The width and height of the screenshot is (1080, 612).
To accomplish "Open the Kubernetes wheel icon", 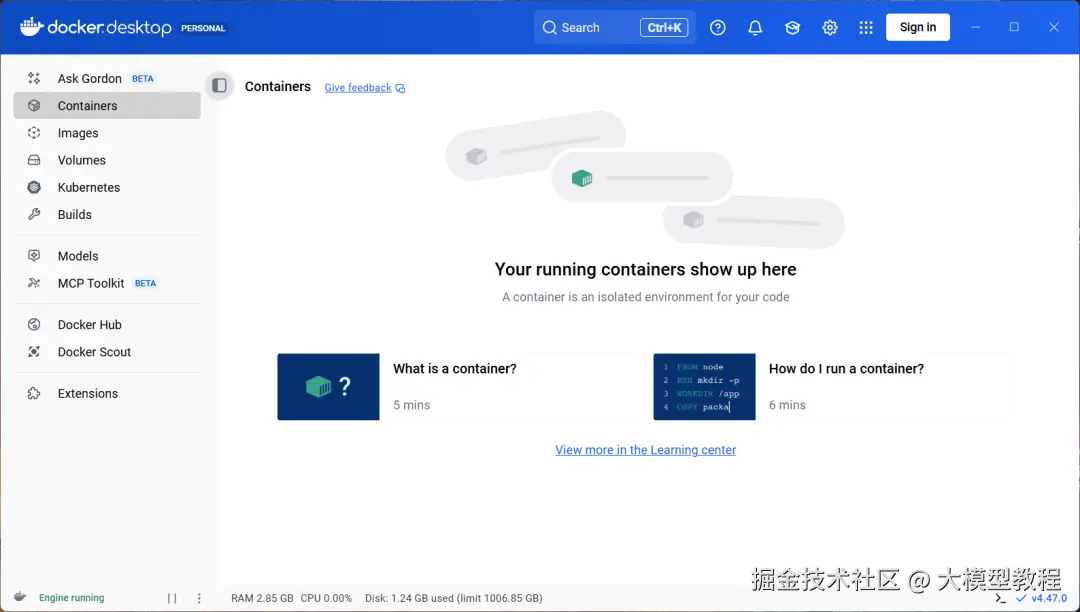I will click(34, 187).
